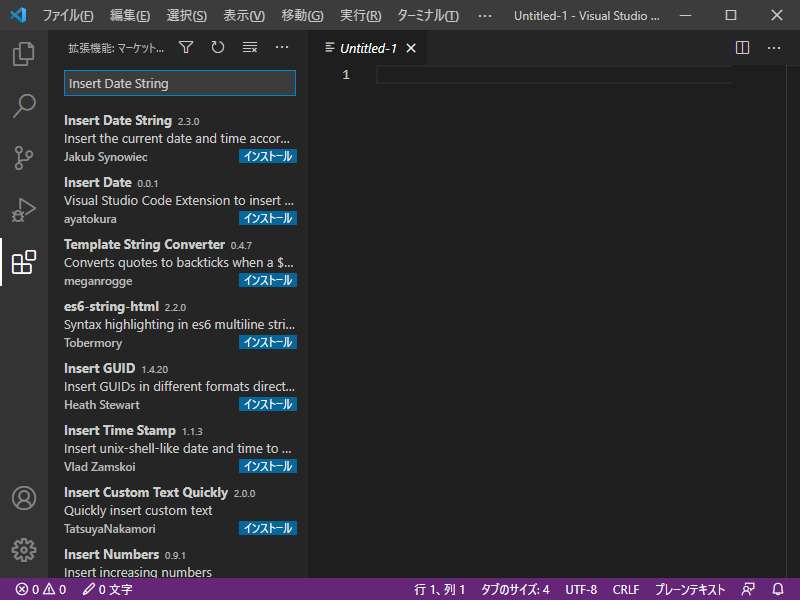Filter extensions with the funnel icon
This screenshot has height=600, width=800.
[x=186, y=47]
